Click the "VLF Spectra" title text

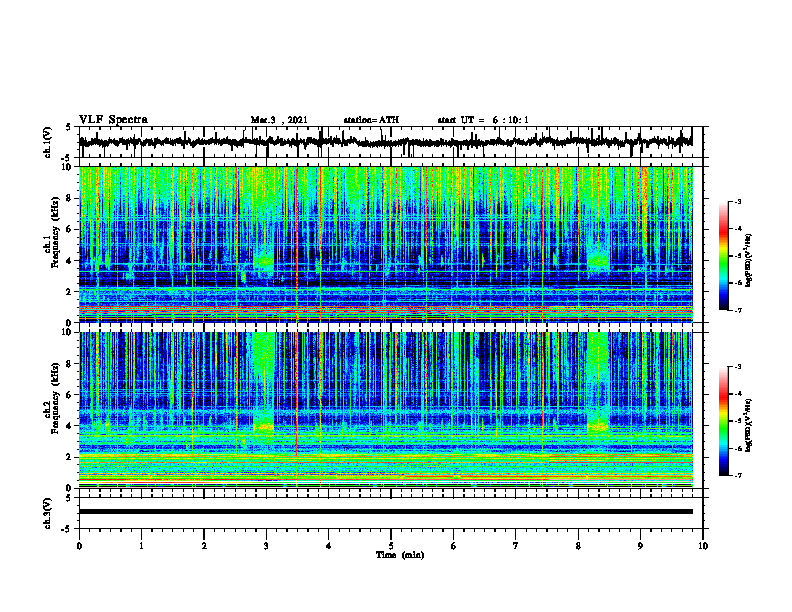coord(113,120)
